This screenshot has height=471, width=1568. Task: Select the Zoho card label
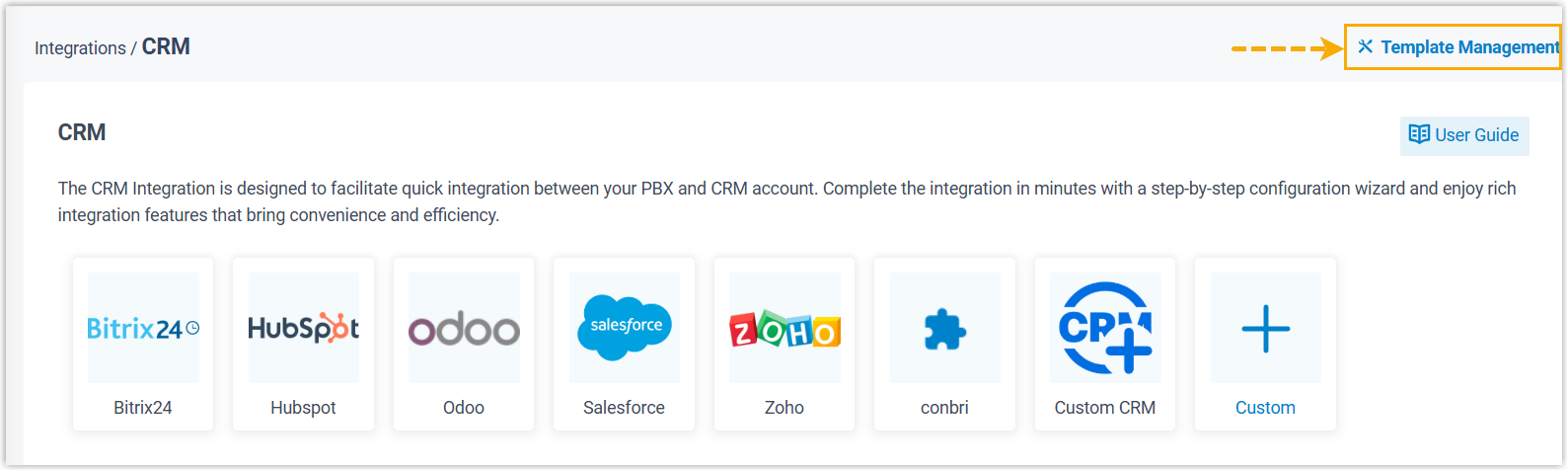[784, 408]
